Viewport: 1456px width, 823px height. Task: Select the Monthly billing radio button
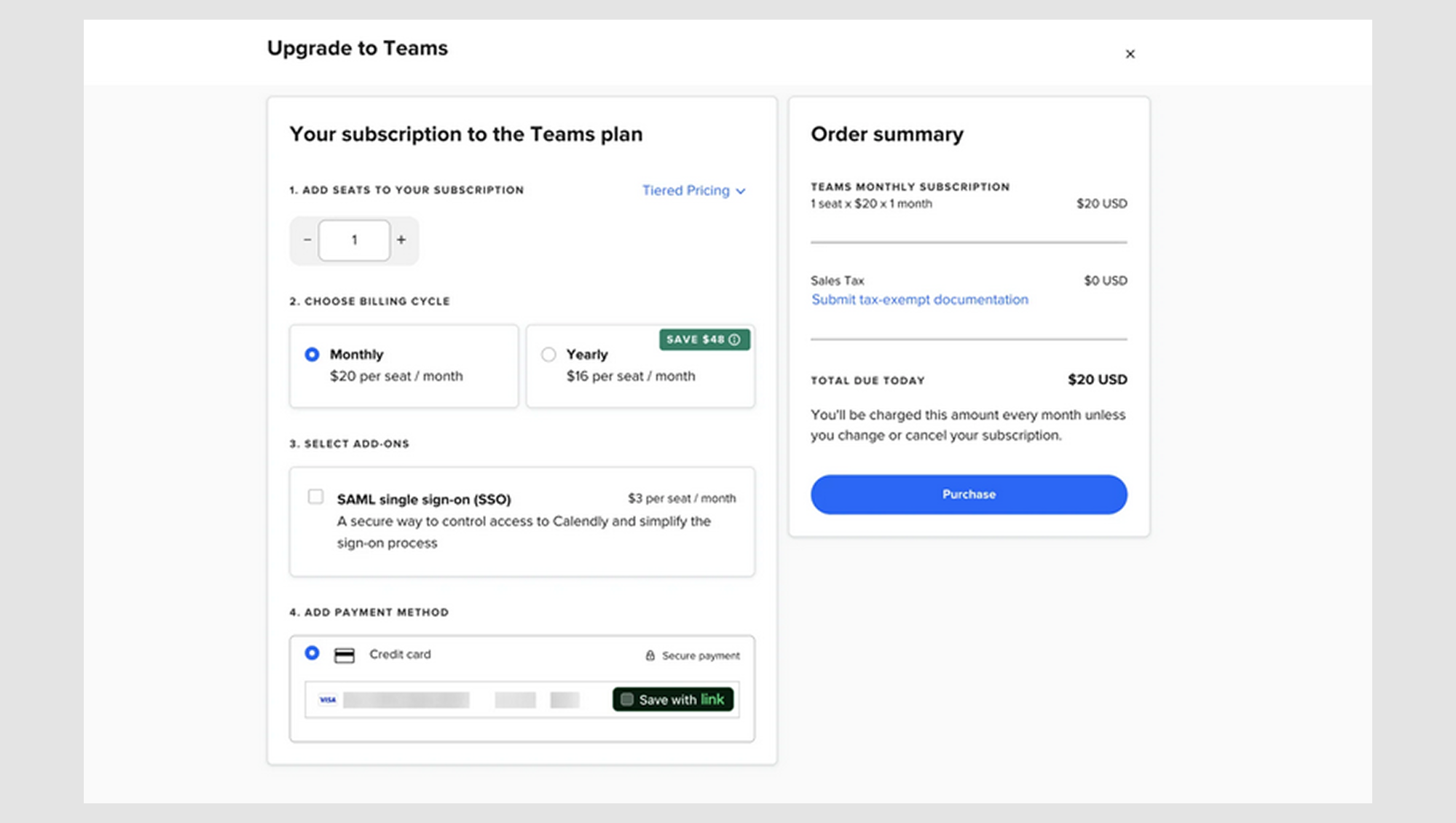pos(312,355)
